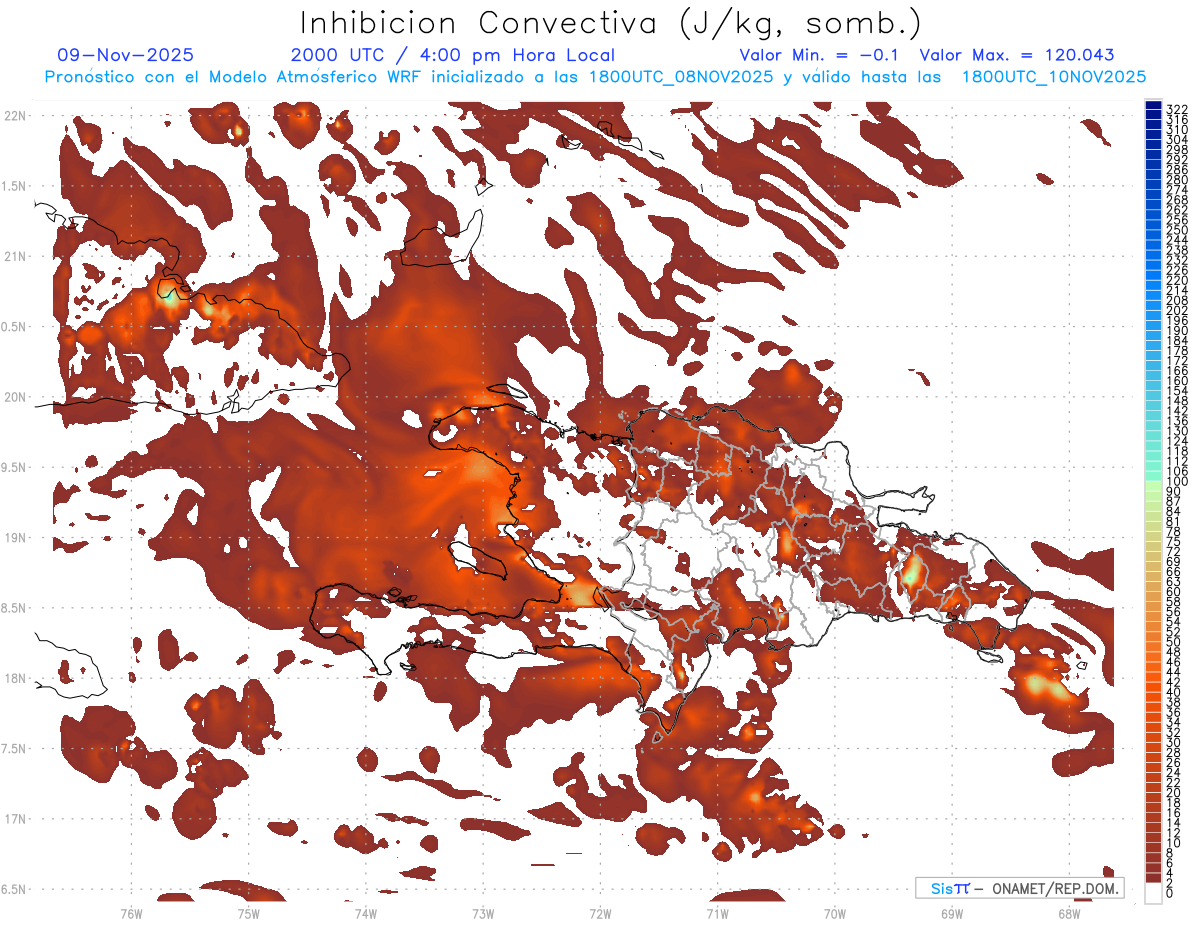Click the '74W' longitude label
The height and width of the screenshot is (927, 1200).
coord(365,913)
